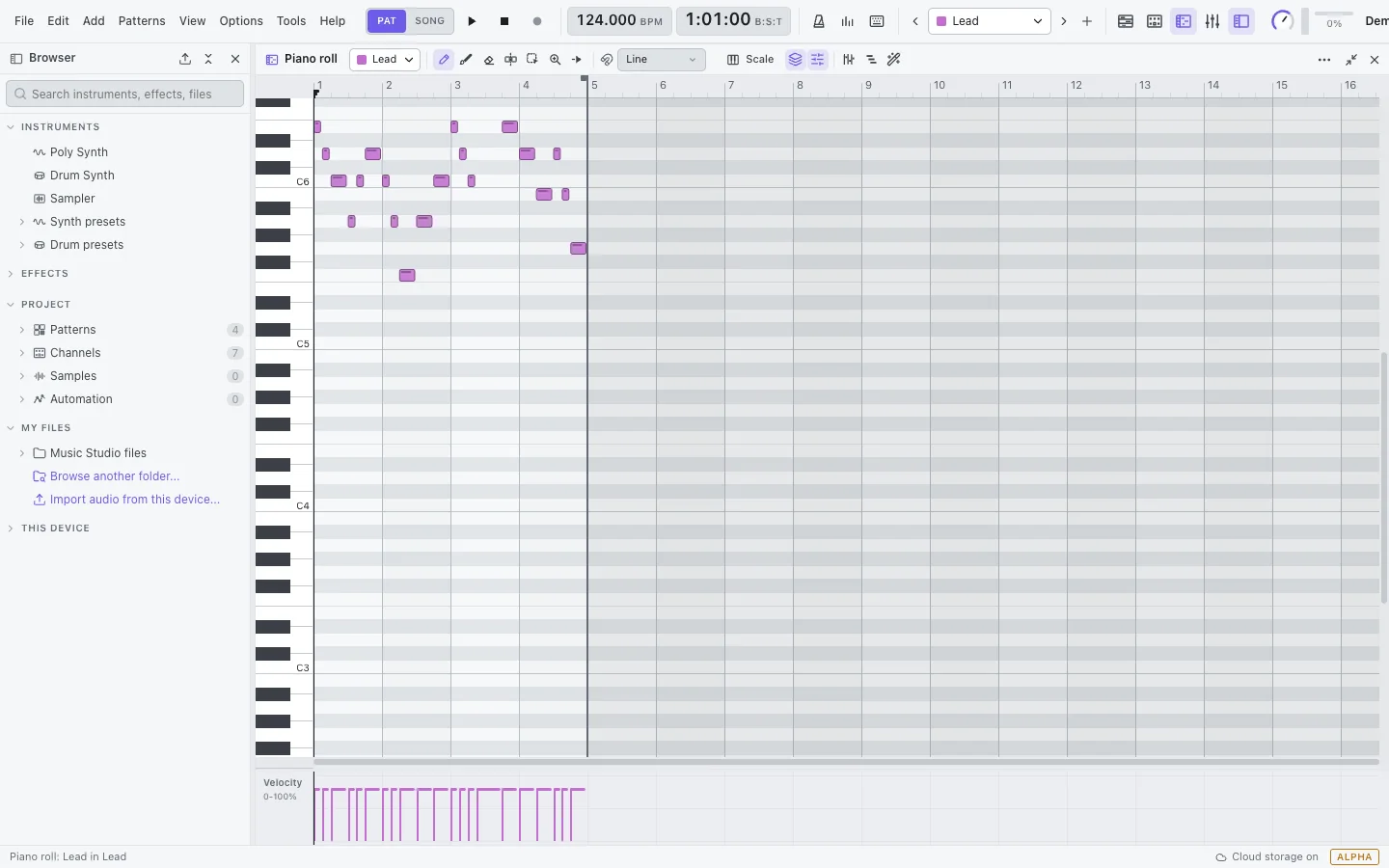Toggle the metronome

point(819,21)
